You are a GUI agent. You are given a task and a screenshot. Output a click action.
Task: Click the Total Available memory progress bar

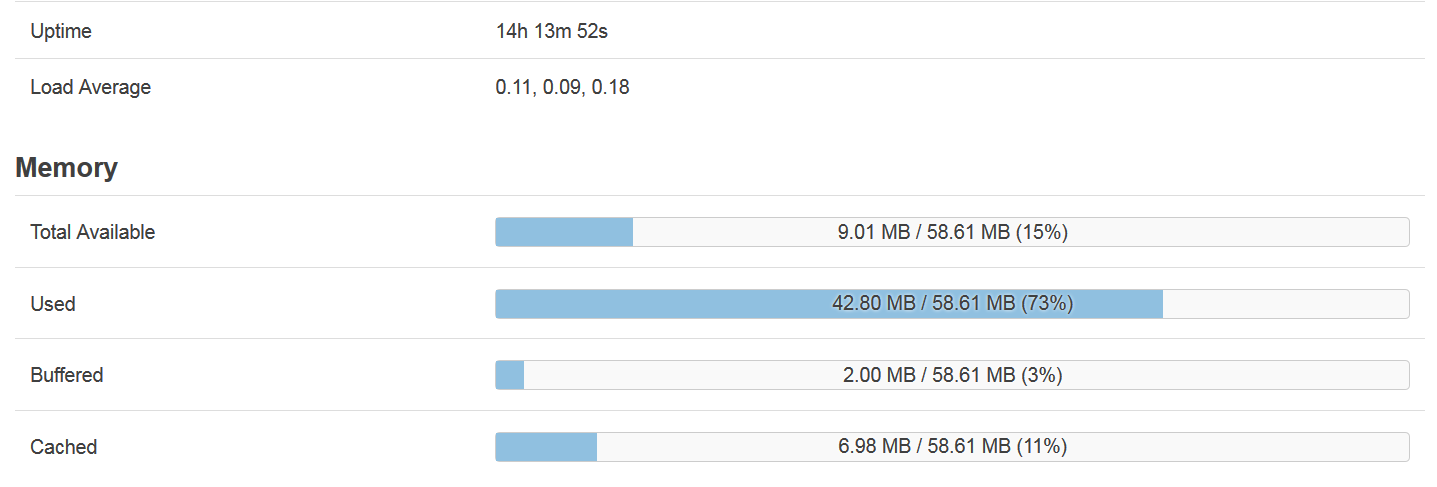tap(952, 232)
